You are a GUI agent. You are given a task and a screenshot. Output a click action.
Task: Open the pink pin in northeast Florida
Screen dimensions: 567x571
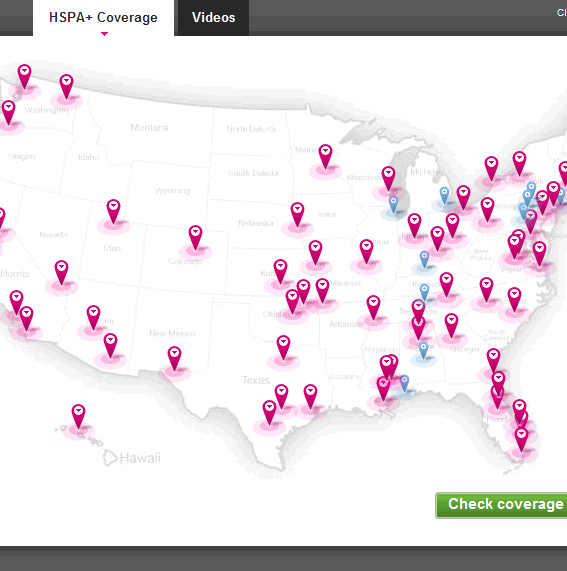point(493,361)
